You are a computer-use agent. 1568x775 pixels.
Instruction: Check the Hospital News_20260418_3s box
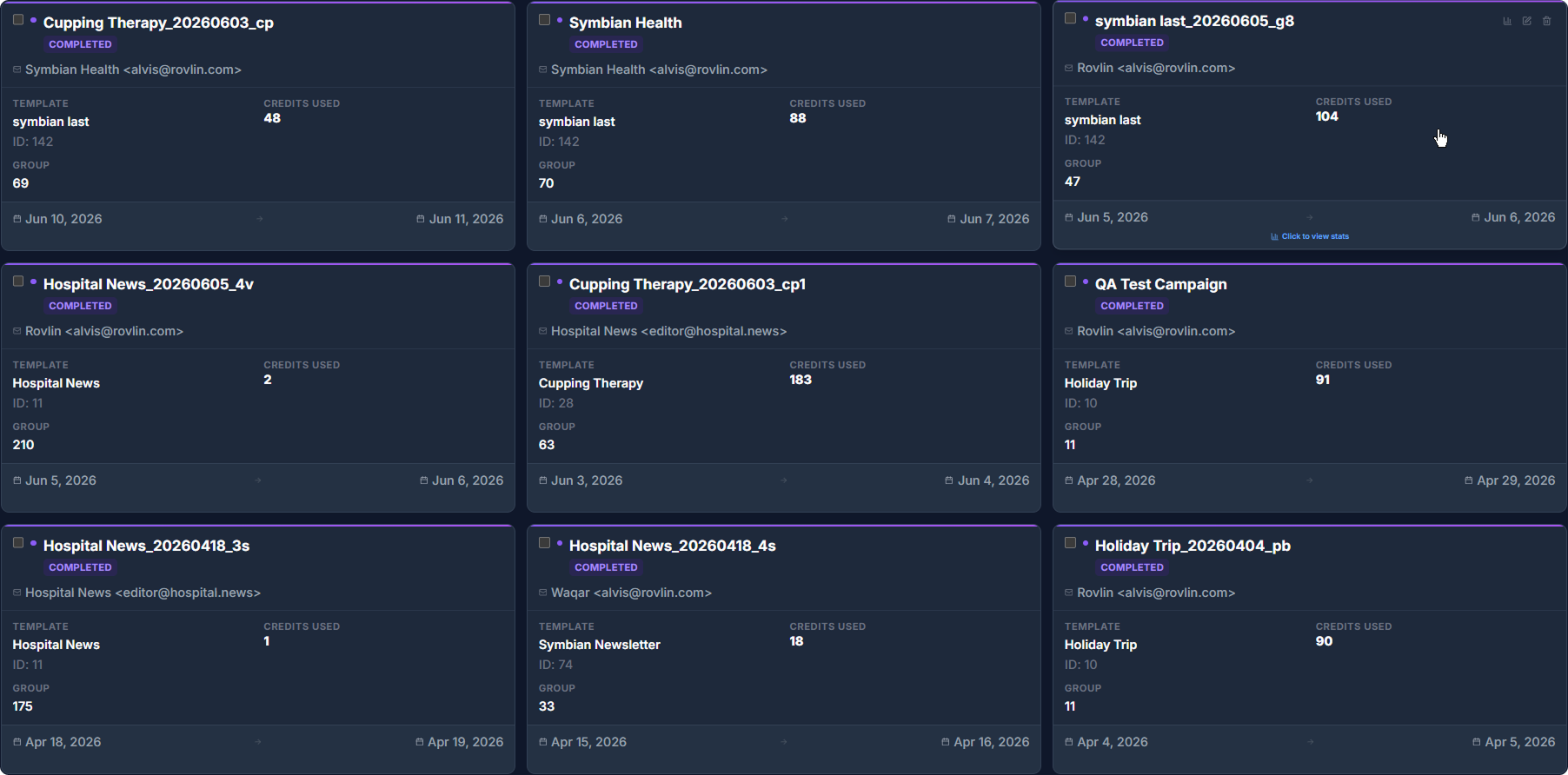(18, 543)
